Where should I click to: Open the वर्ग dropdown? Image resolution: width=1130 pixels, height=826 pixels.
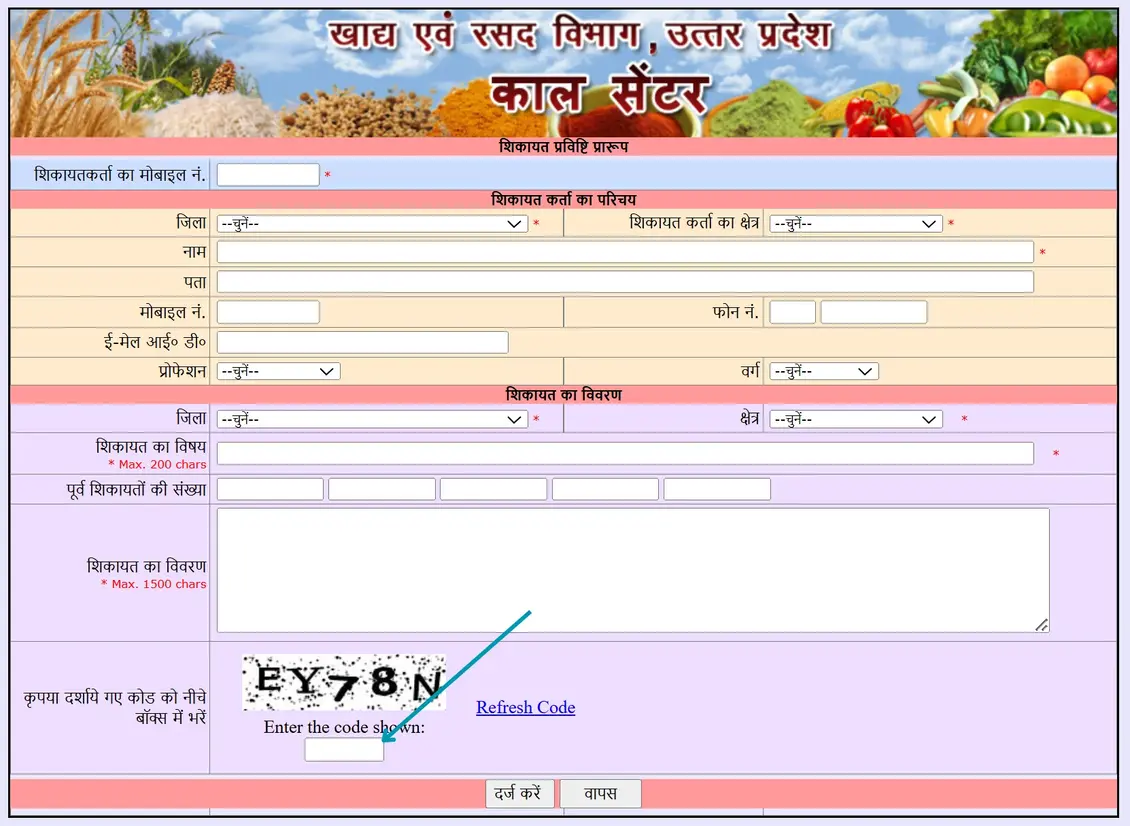point(822,370)
